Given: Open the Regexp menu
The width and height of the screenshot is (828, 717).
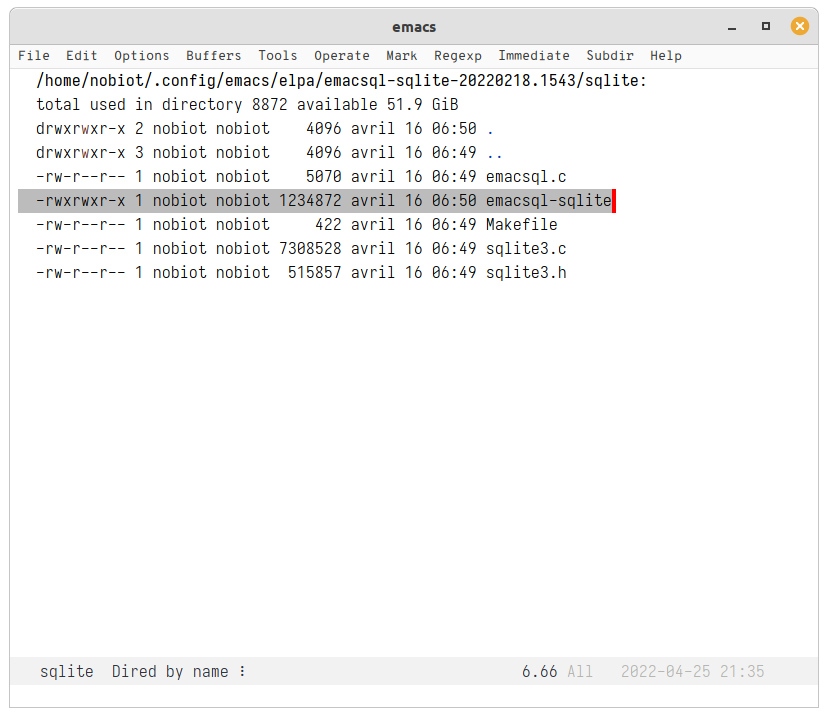Looking at the screenshot, I should [x=458, y=56].
